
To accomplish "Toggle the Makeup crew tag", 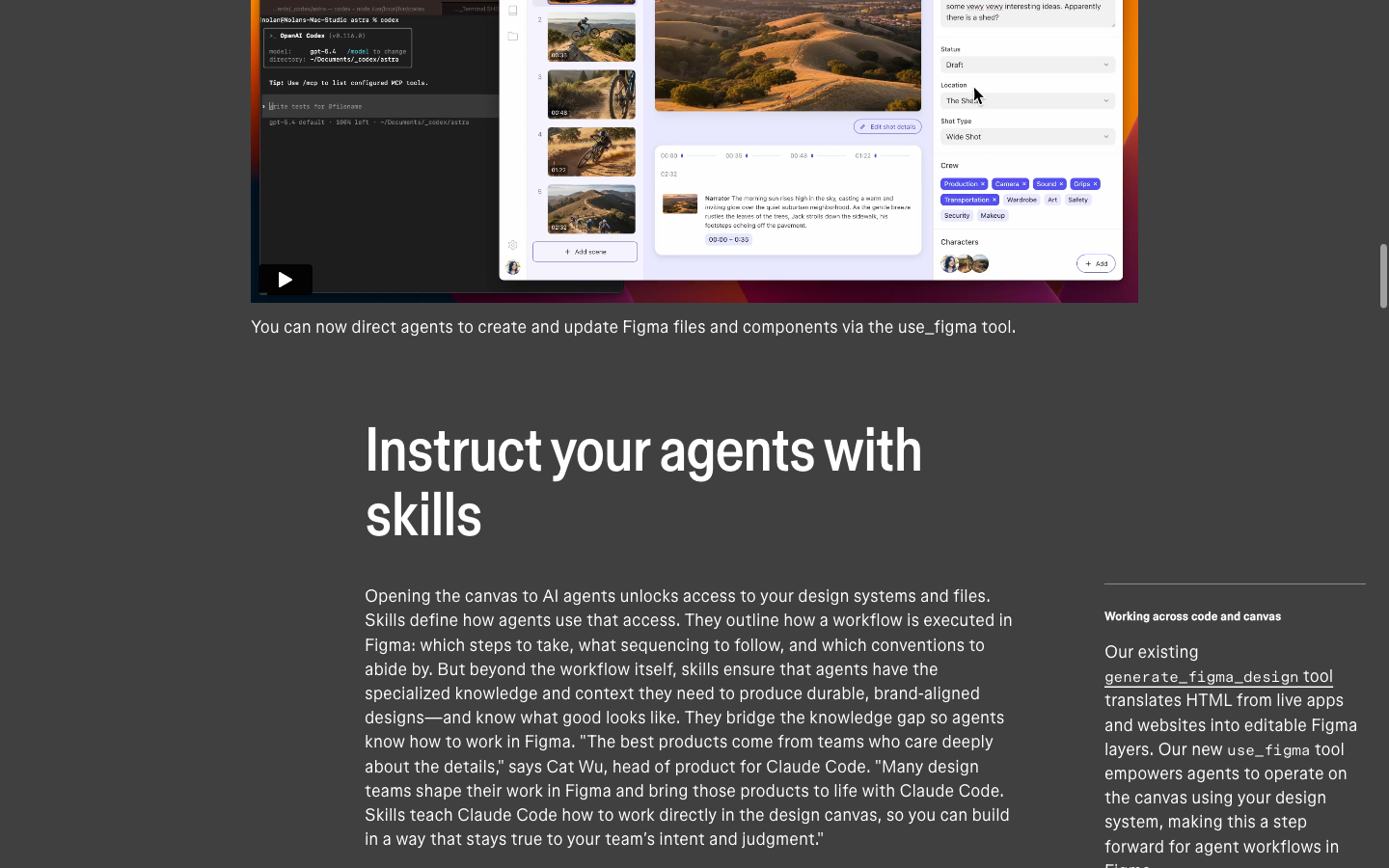I will 993,216.
